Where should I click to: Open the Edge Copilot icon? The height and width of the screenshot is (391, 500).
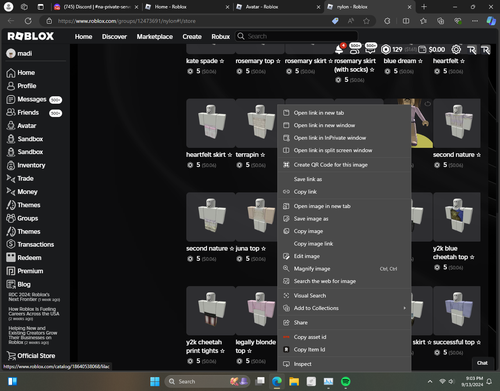pyautogui.click(x=491, y=21)
